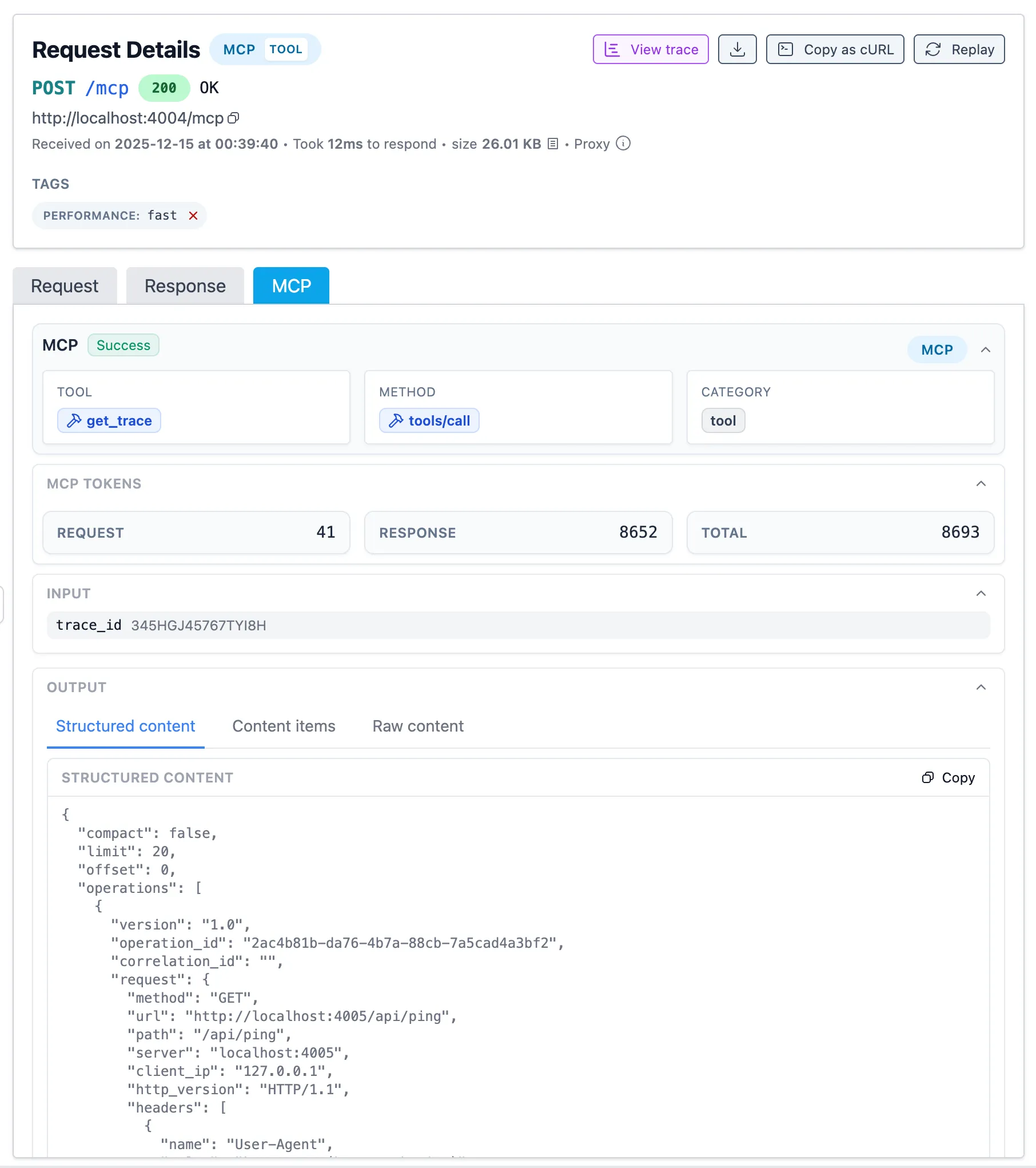Collapse the OUTPUT section

[982, 687]
